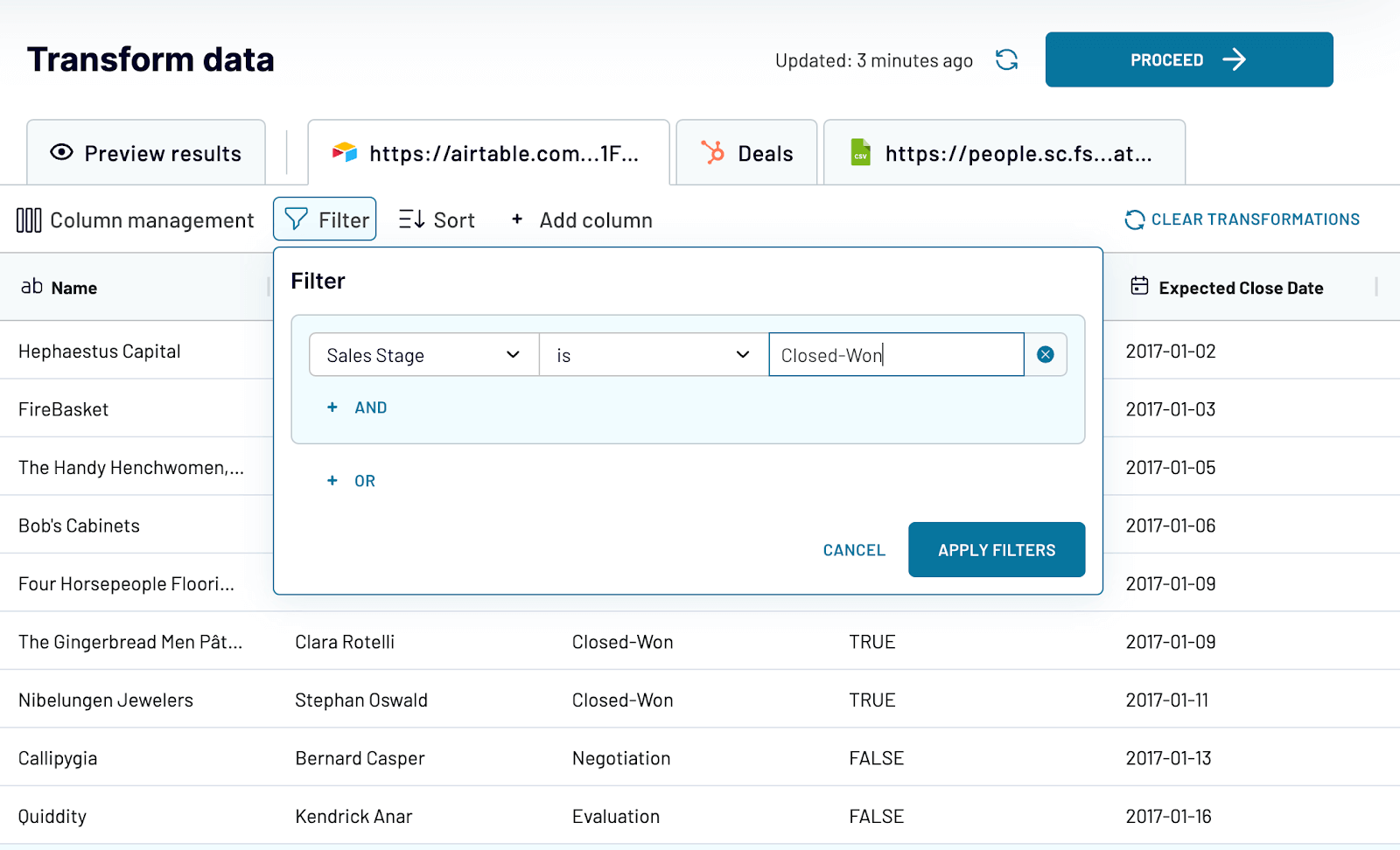Click the Clear Transformations circular arrow icon
Image resolution: width=1400 pixels, height=850 pixels.
[1135, 219]
